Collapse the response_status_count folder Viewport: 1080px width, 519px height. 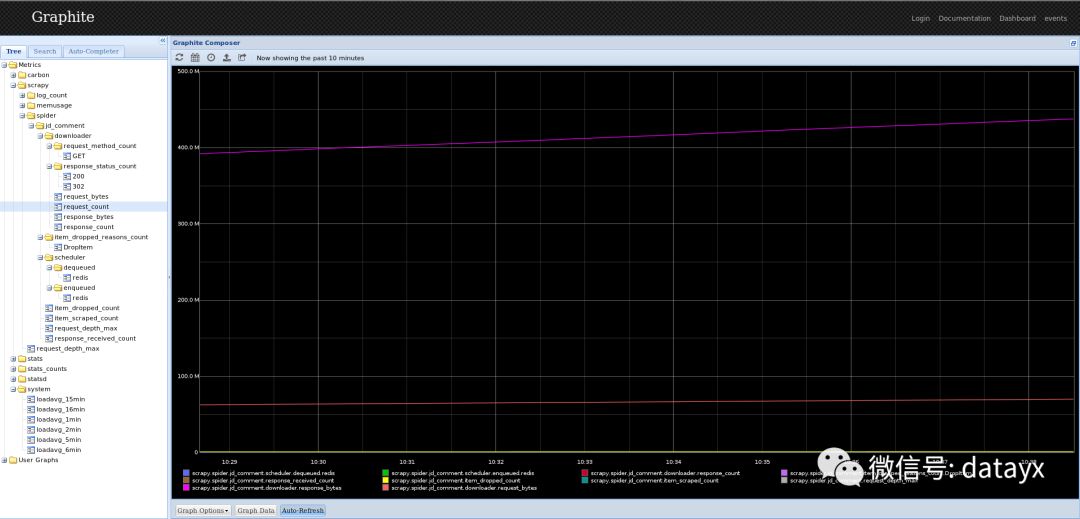[x=49, y=167]
